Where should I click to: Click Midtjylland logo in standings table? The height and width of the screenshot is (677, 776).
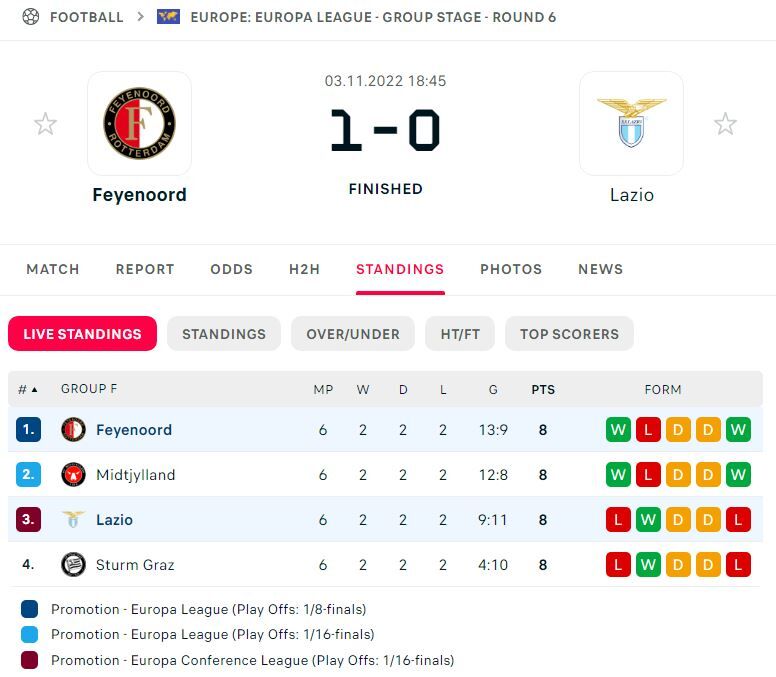tap(73, 475)
